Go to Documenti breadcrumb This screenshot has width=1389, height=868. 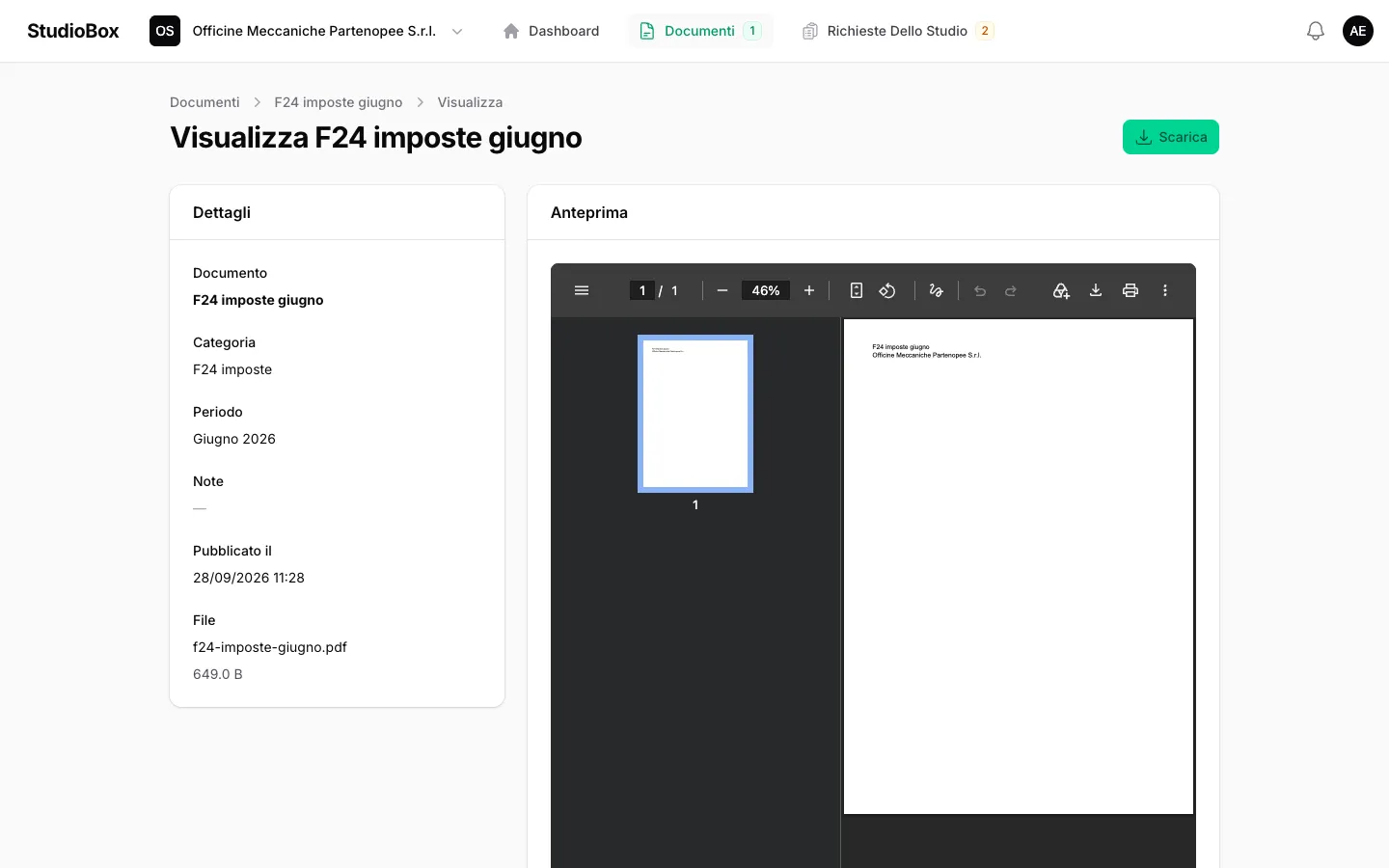tap(204, 102)
